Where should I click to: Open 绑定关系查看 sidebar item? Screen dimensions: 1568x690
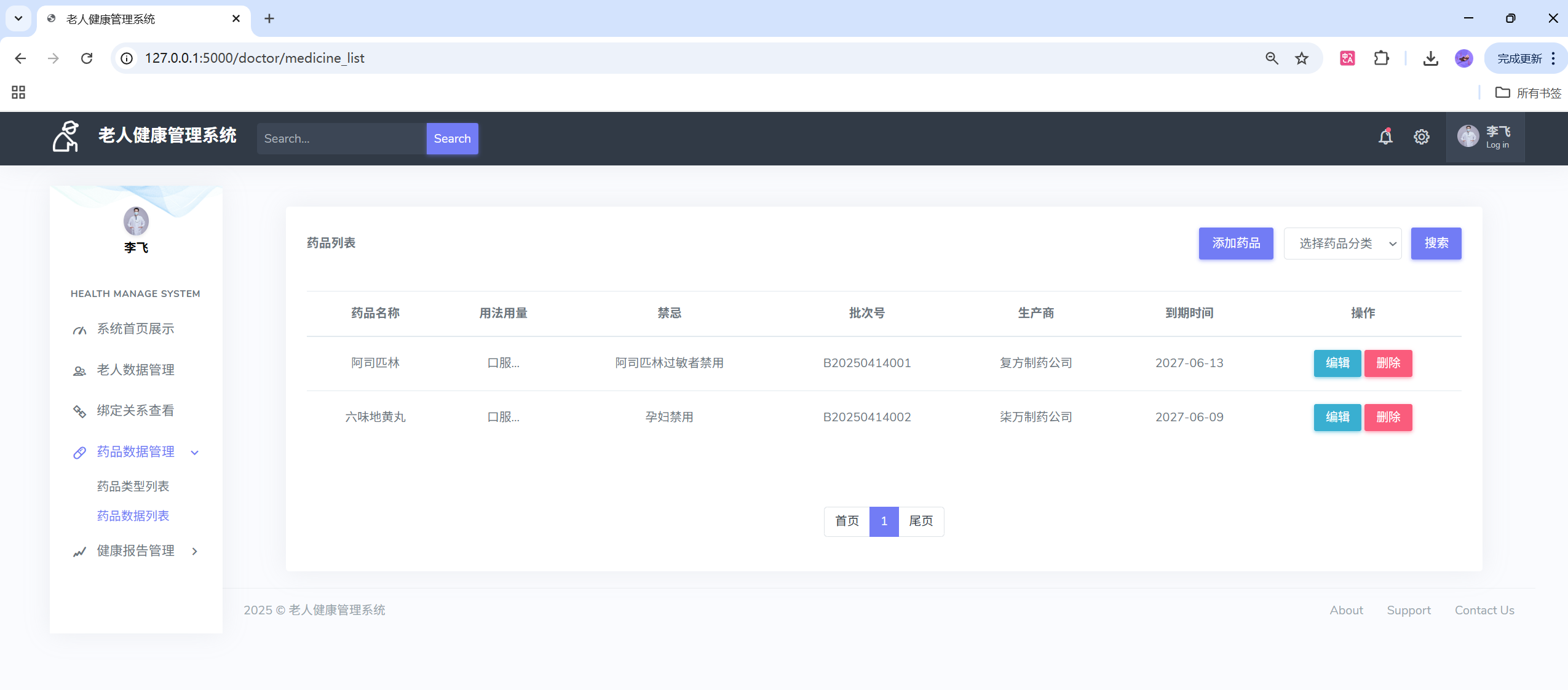click(135, 411)
